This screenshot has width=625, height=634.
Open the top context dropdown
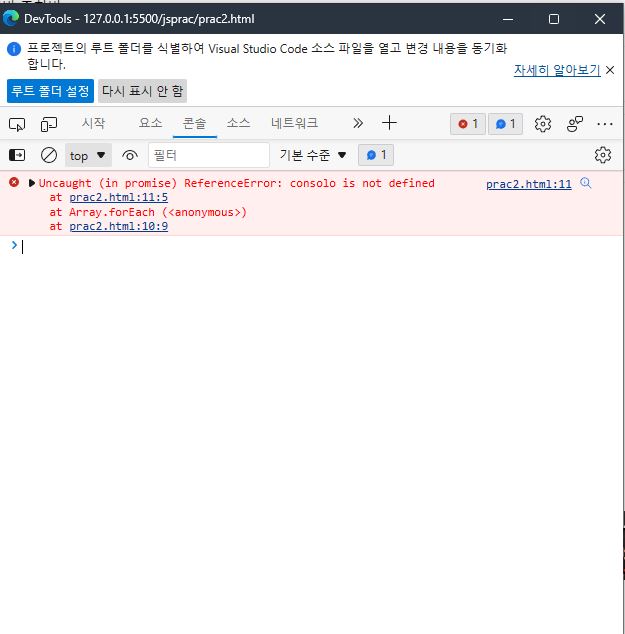point(88,155)
